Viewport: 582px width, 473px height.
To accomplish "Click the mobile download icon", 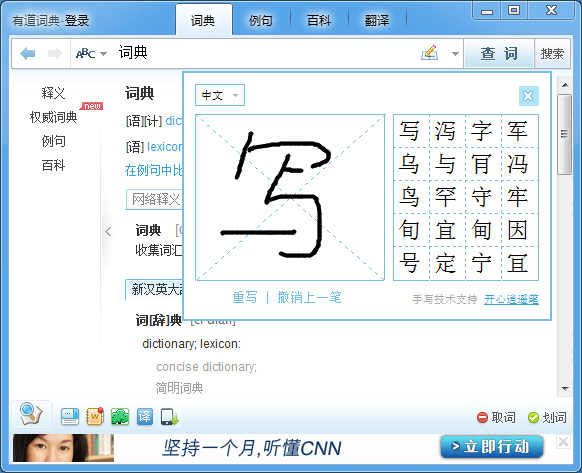I will pos(169,417).
